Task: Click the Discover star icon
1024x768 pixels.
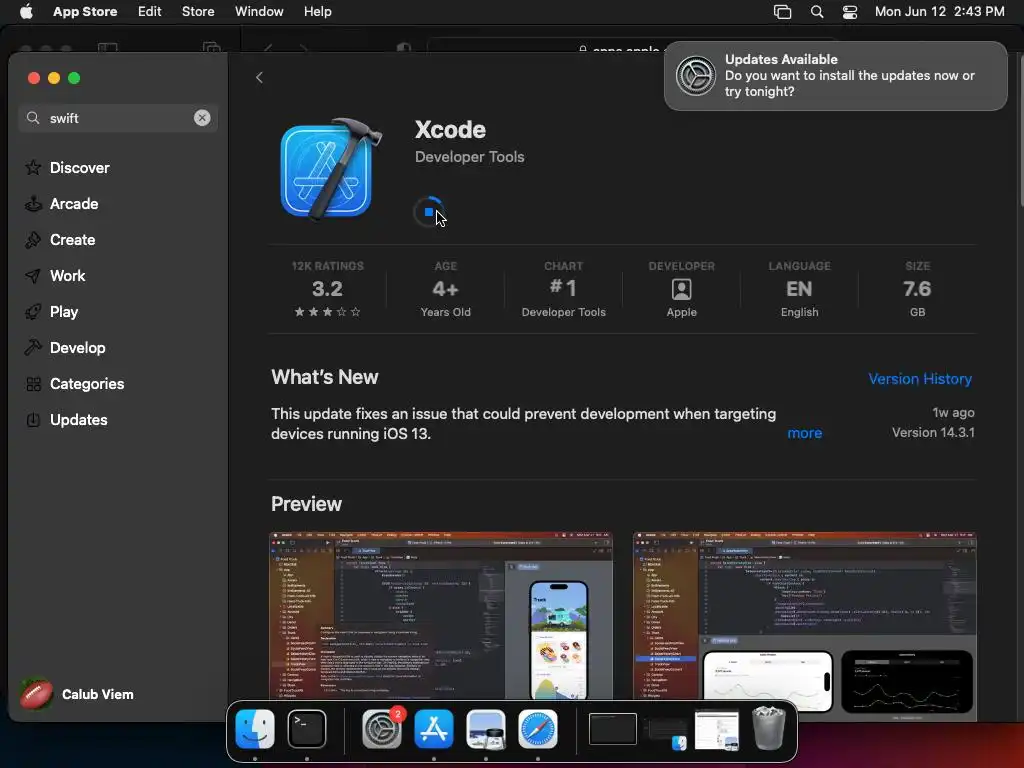Action: coord(33,168)
